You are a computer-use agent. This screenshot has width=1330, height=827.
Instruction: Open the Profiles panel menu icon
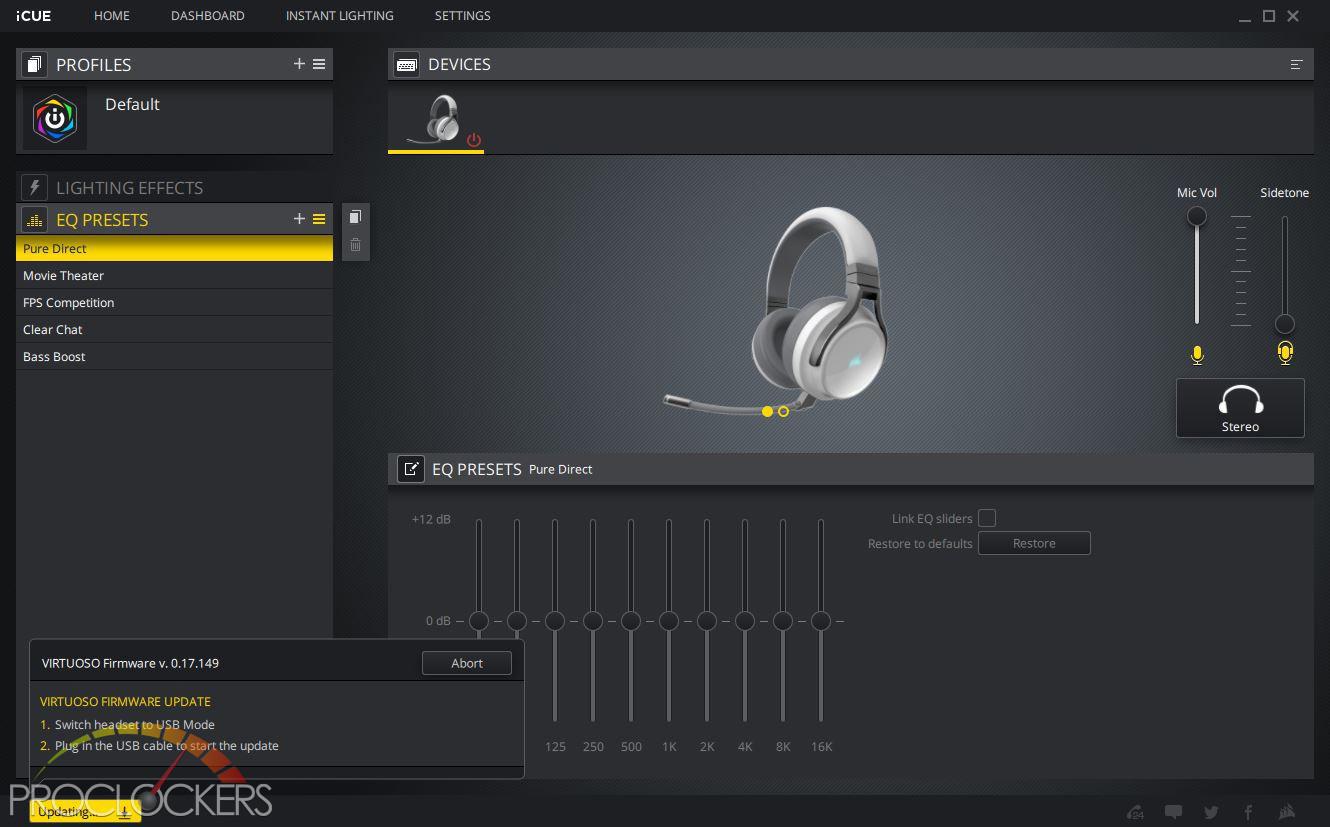coord(319,64)
